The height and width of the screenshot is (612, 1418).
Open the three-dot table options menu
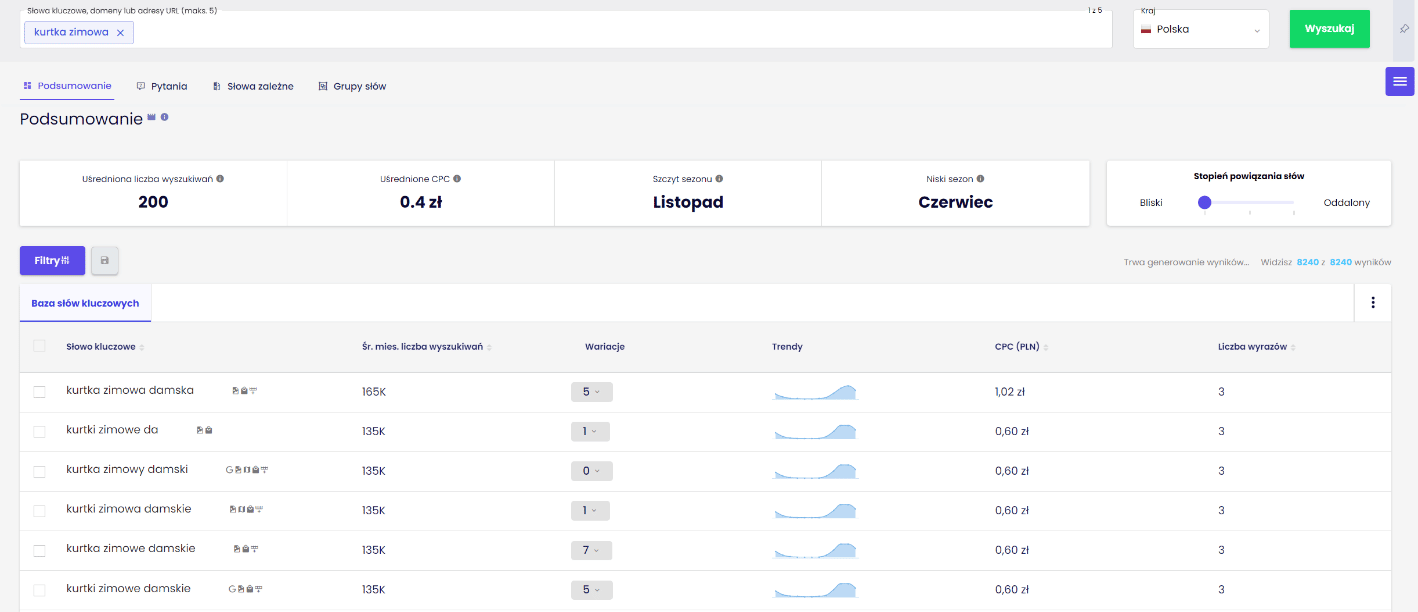pyautogui.click(x=1373, y=302)
